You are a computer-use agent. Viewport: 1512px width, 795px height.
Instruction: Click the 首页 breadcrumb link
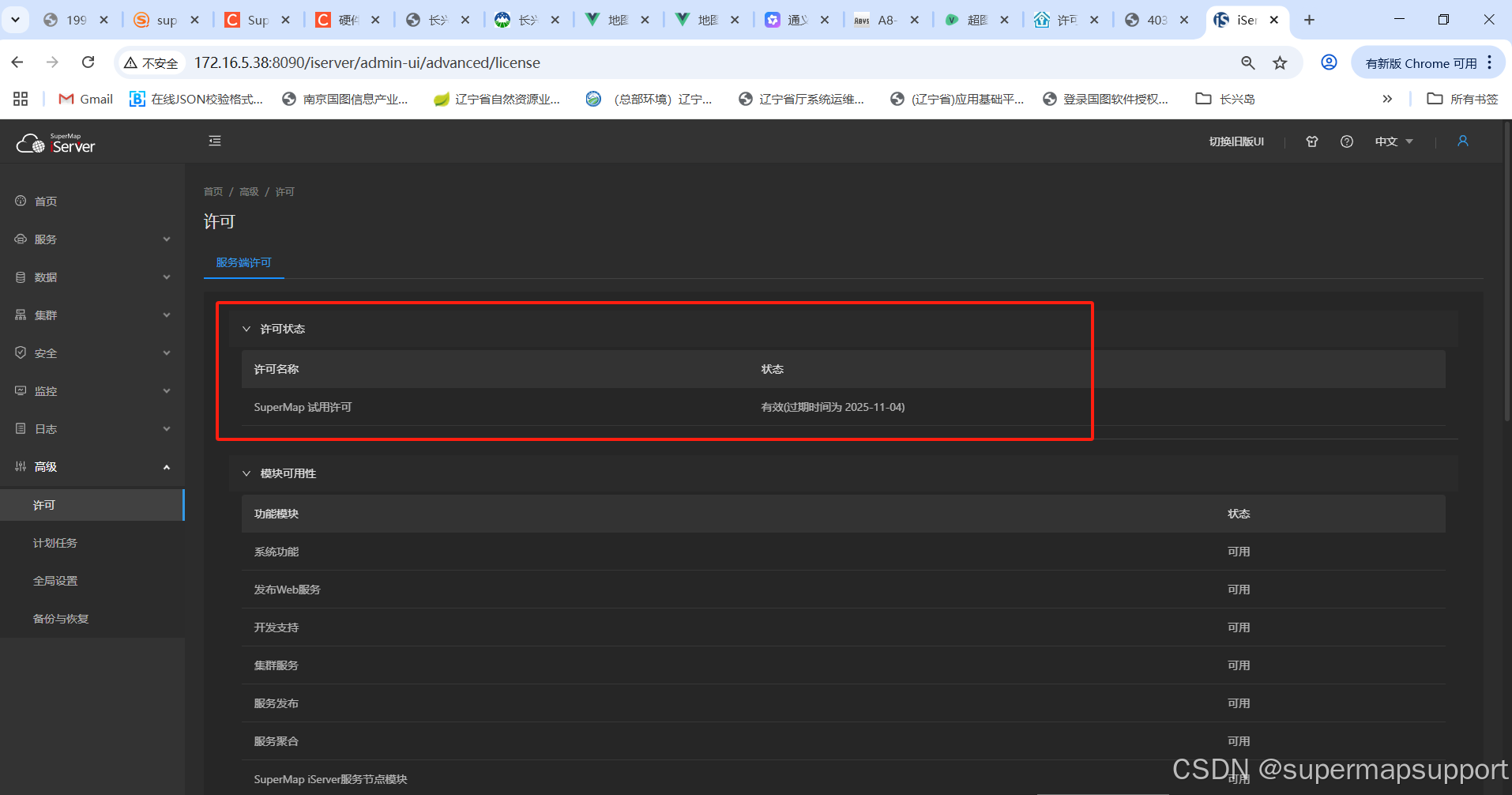coord(213,192)
